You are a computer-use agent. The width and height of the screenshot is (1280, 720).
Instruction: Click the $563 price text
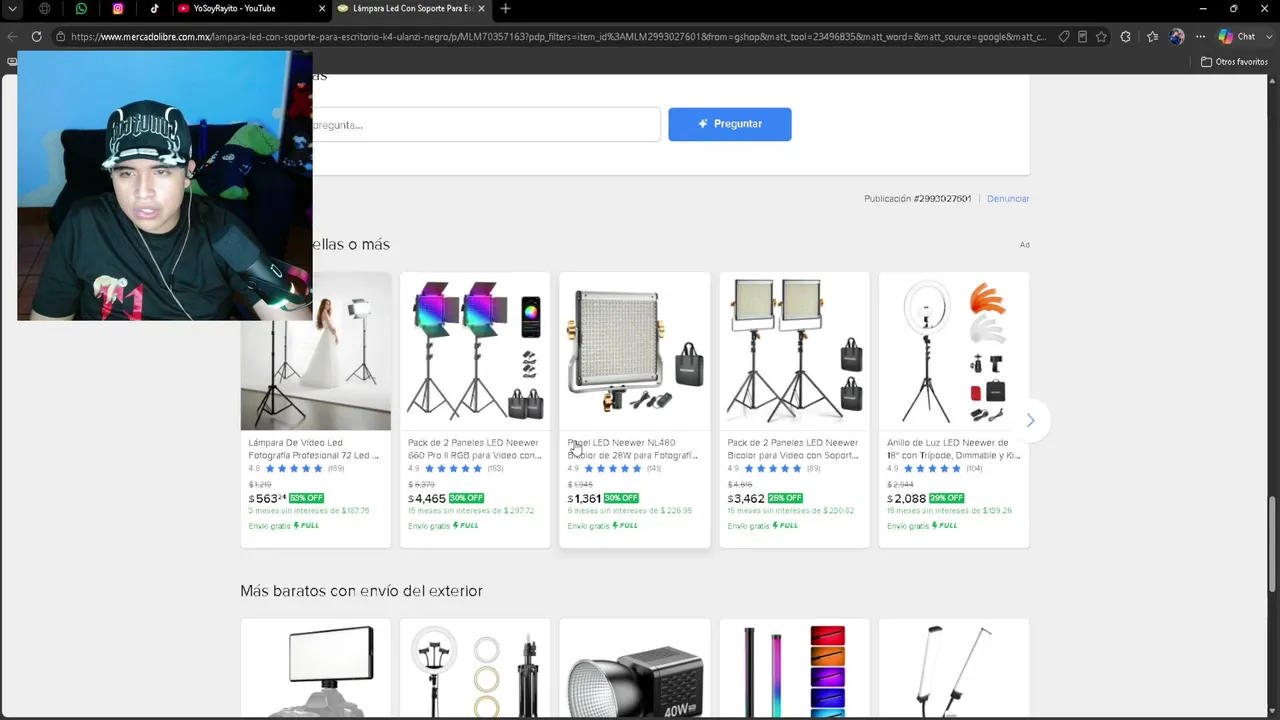pyautogui.click(x=267, y=498)
